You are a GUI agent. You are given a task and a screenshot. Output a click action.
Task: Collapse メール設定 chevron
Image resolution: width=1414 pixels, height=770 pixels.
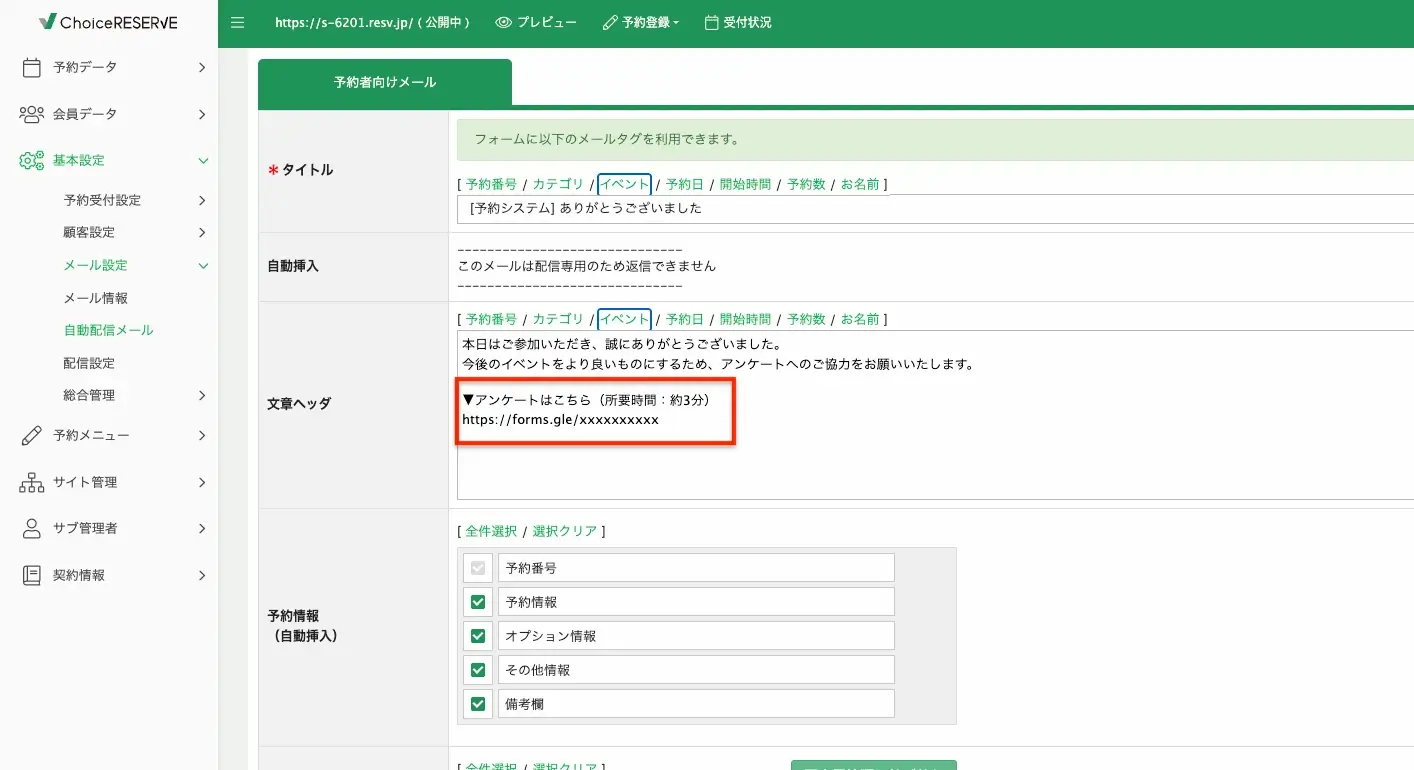point(203,265)
